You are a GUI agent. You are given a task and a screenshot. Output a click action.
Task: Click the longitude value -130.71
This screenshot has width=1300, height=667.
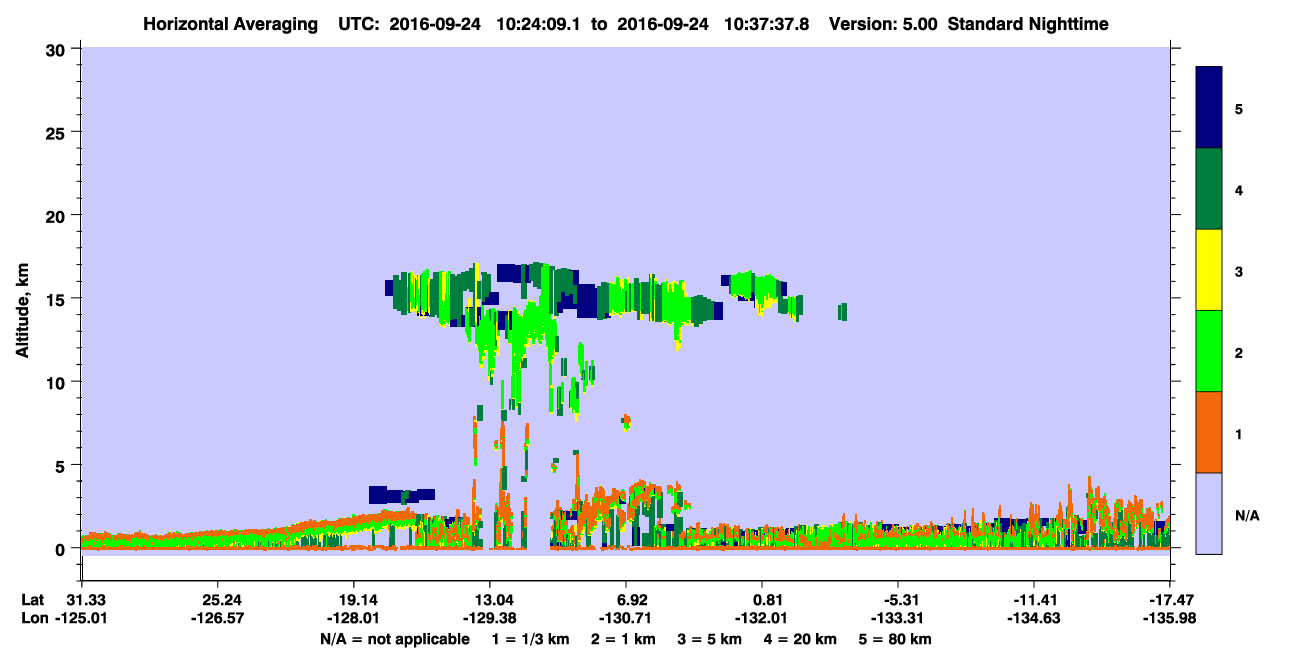[x=625, y=619]
